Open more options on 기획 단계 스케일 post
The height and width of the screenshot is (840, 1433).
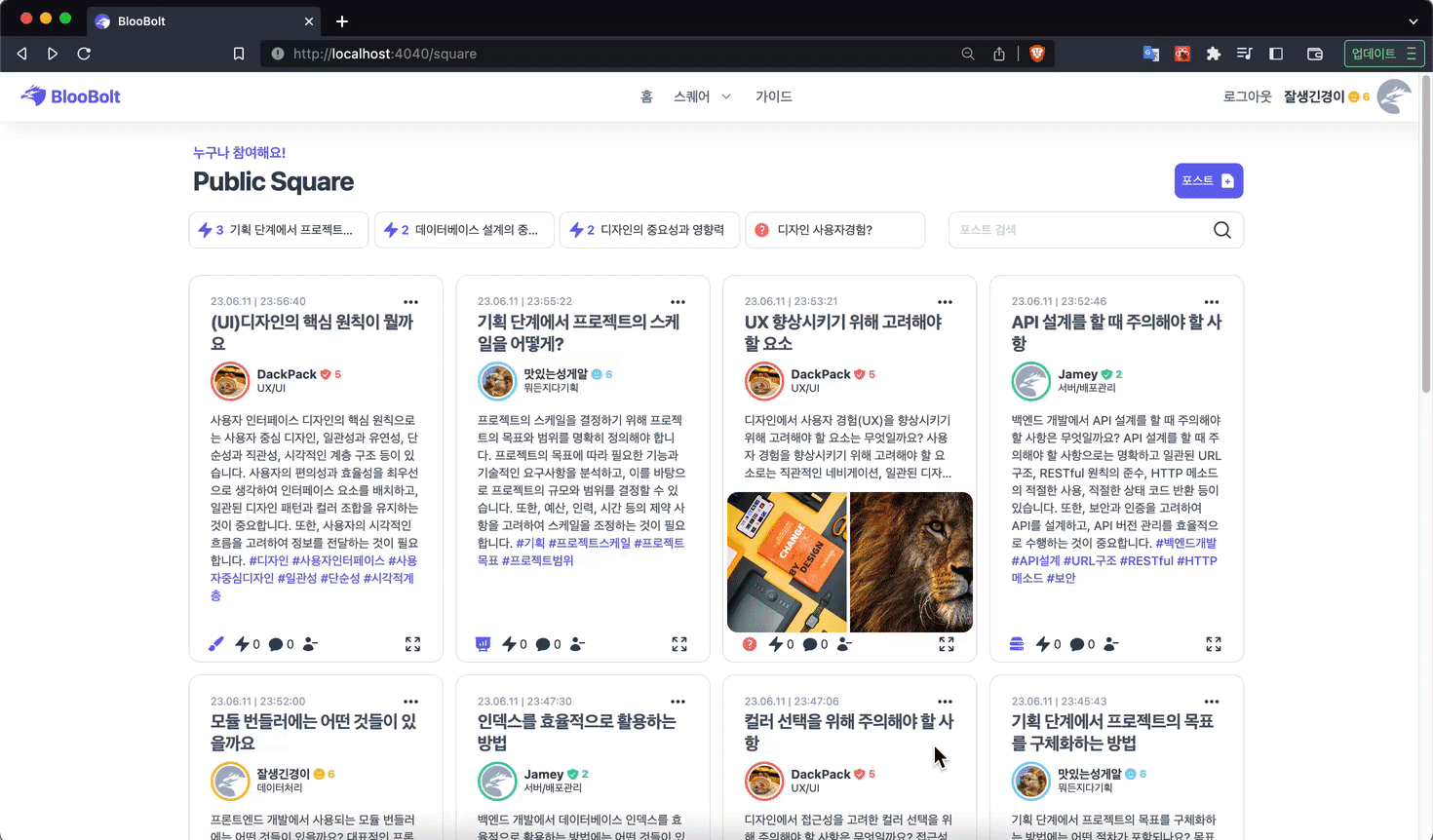click(678, 302)
